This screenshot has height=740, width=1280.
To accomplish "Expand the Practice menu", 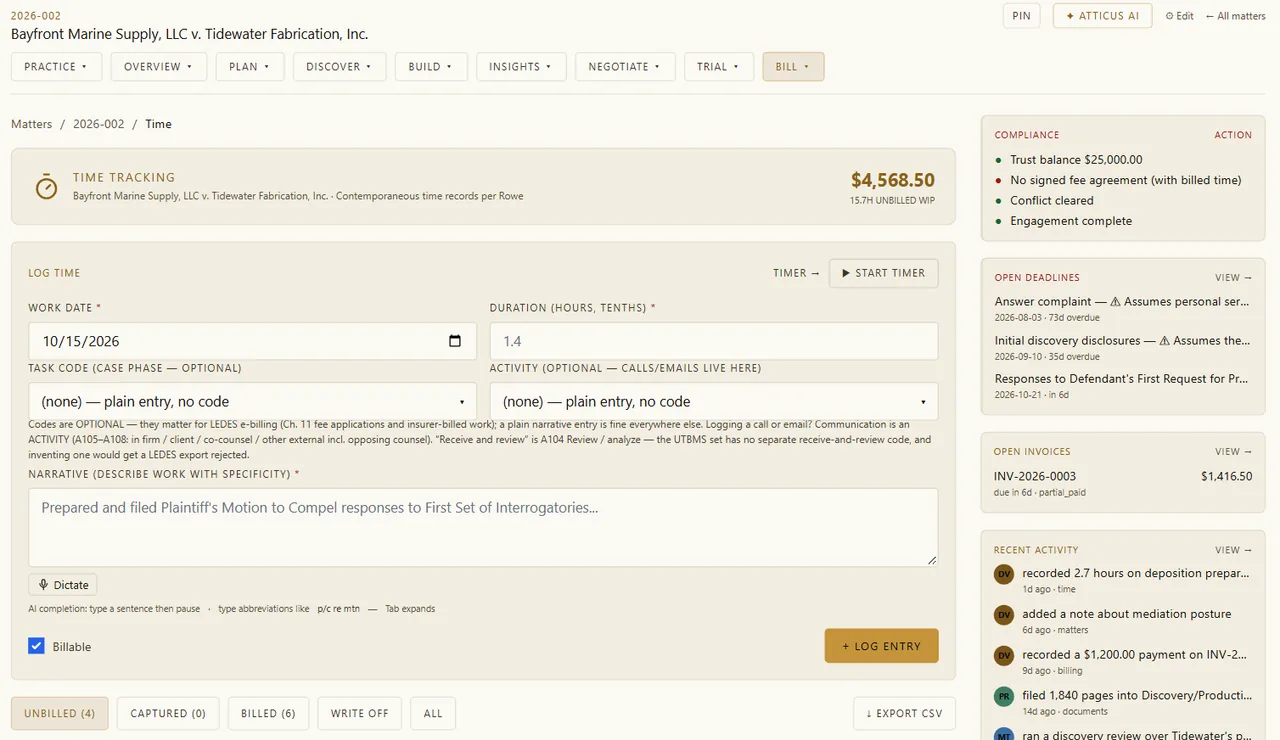I will point(56,67).
